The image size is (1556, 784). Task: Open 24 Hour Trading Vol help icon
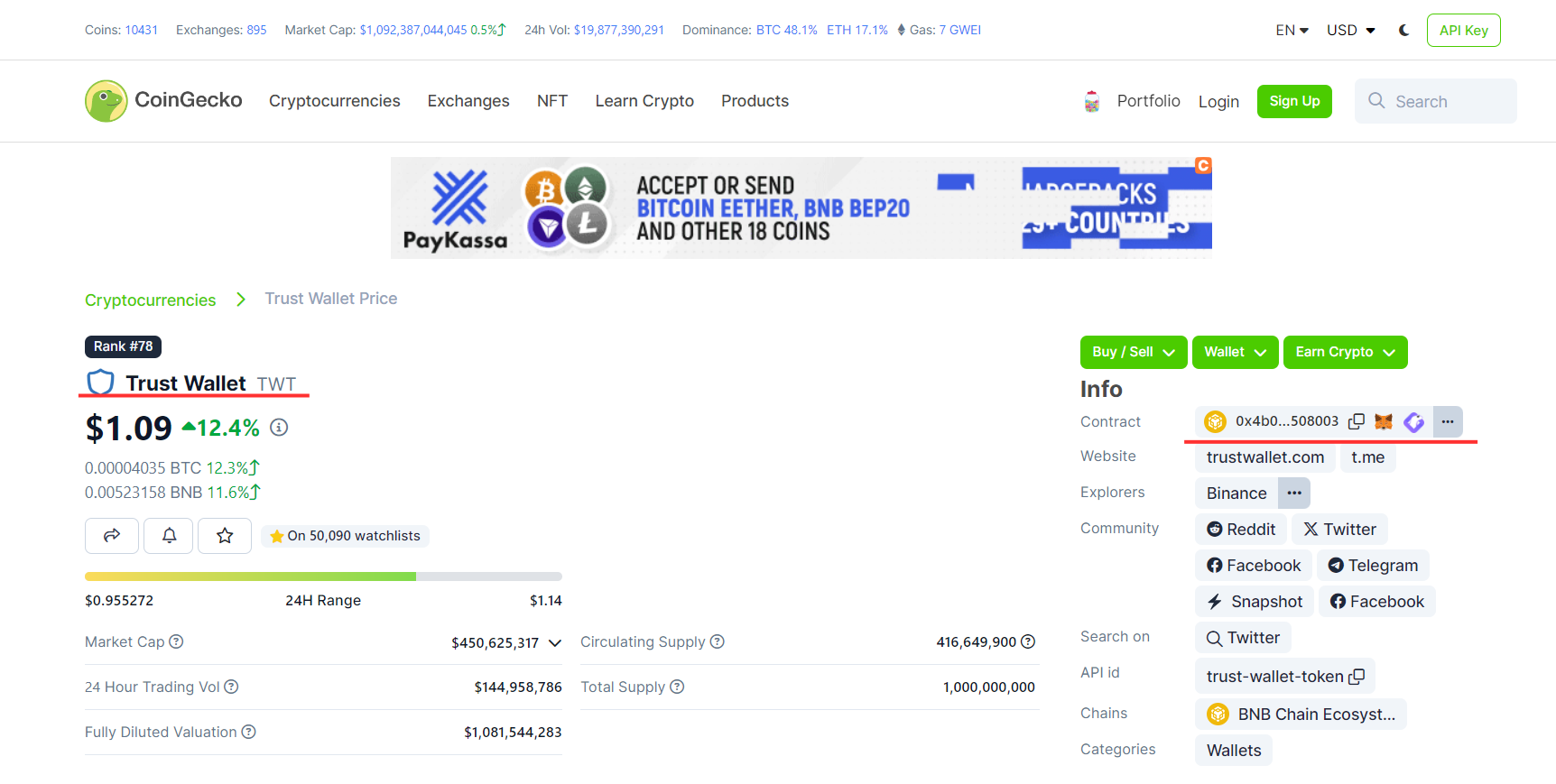click(x=231, y=687)
